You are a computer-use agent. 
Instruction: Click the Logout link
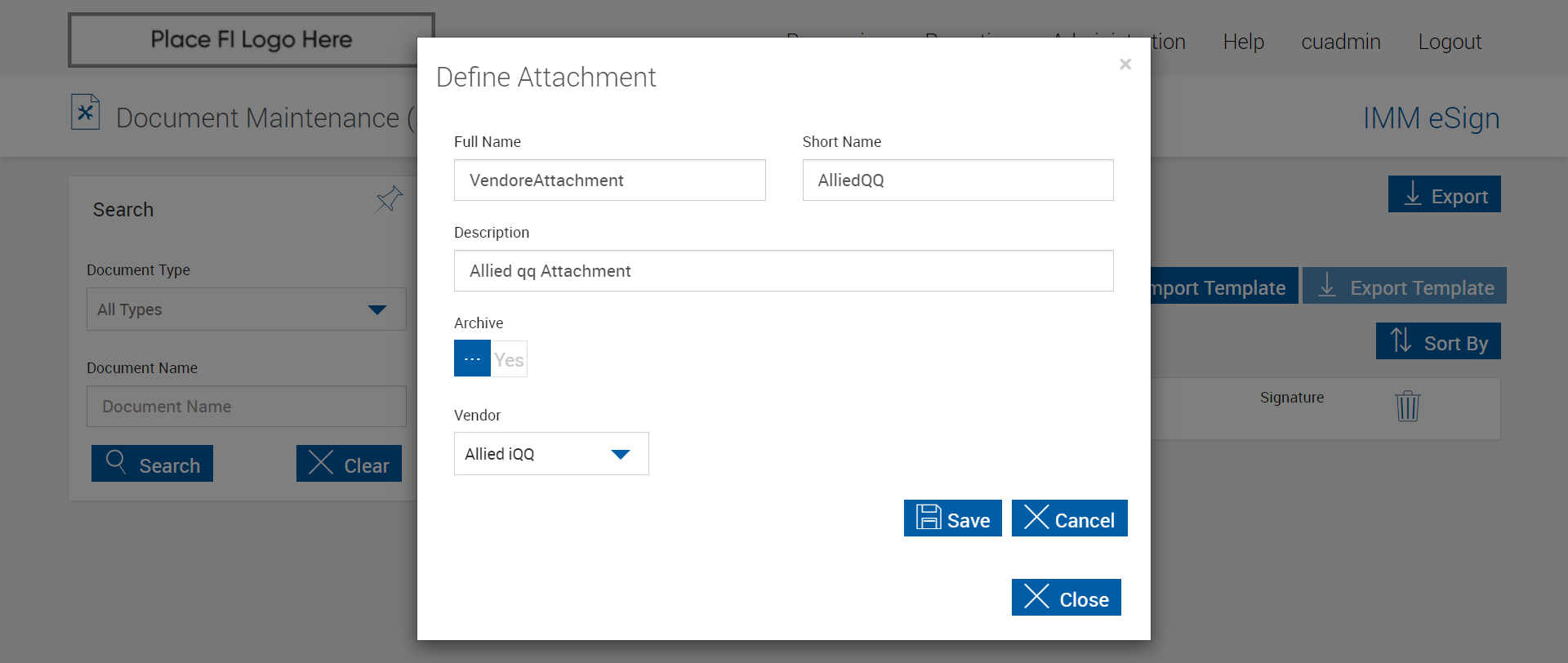point(1449,42)
